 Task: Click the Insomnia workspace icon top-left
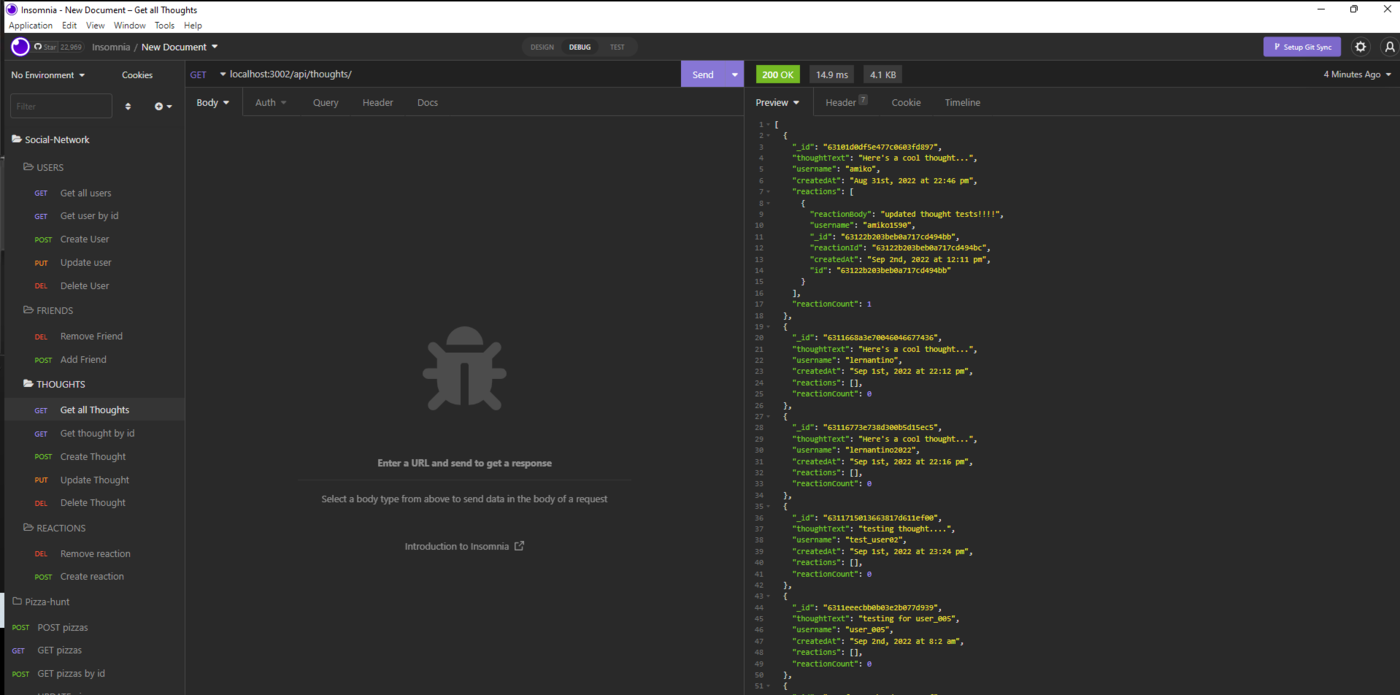[19, 46]
